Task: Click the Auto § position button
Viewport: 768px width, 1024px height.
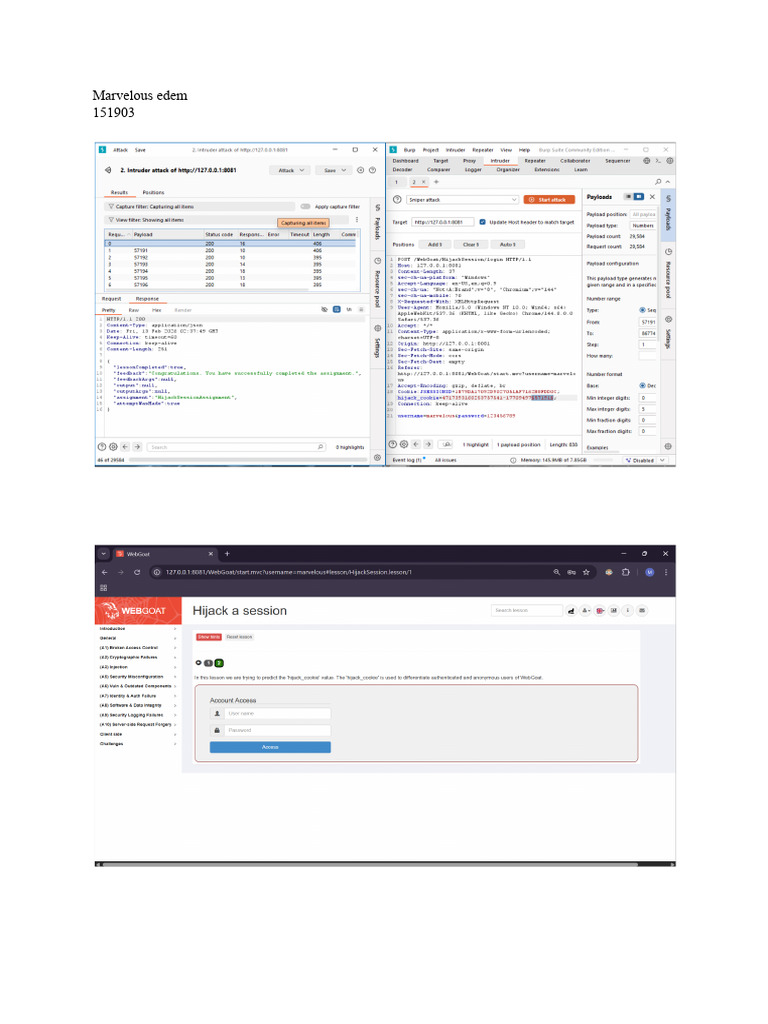Action: [507, 244]
